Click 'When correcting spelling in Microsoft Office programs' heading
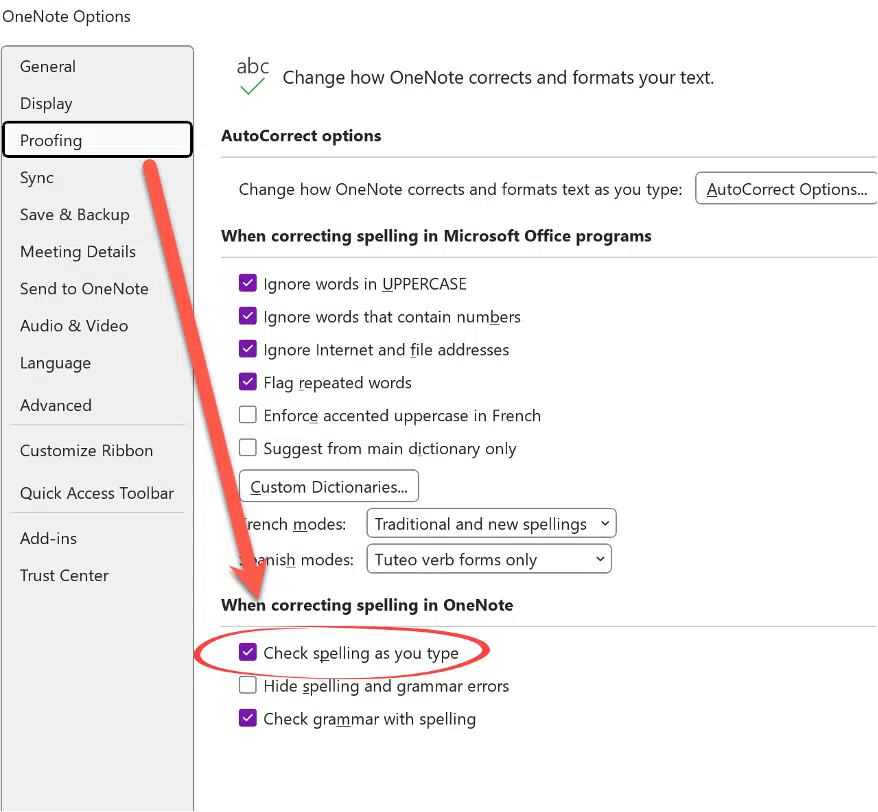878x812 pixels. (x=436, y=236)
